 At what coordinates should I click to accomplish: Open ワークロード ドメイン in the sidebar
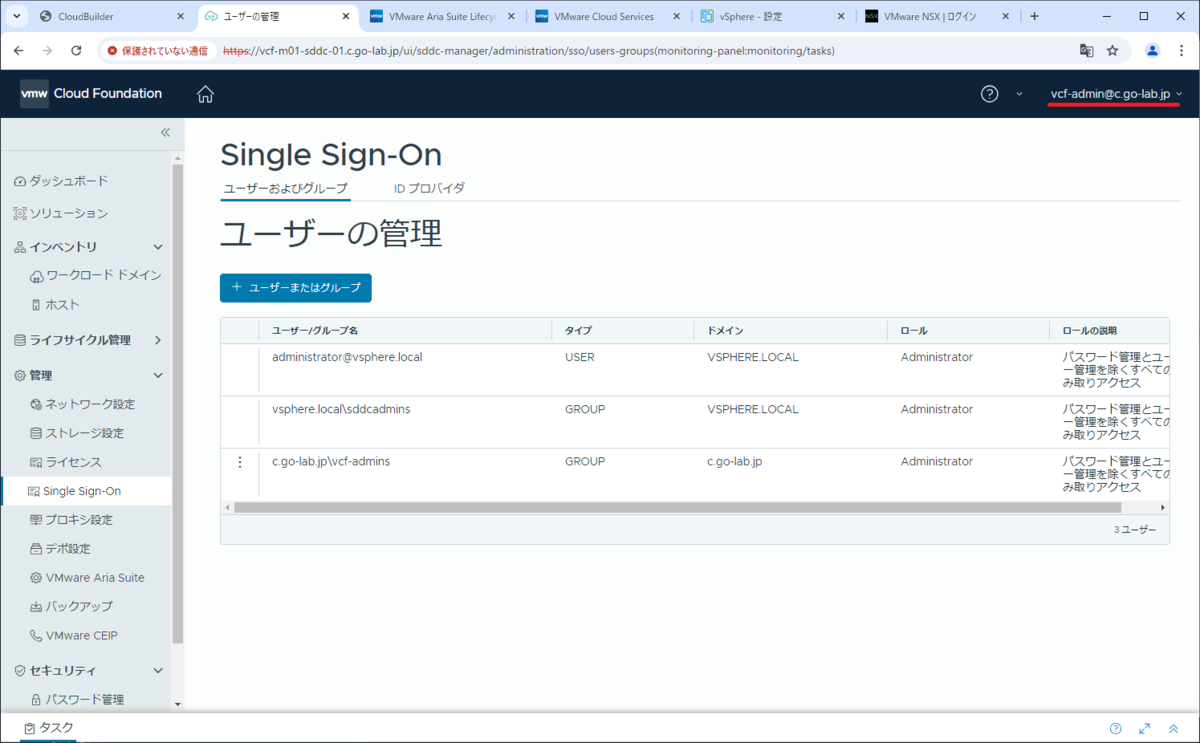[96, 275]
